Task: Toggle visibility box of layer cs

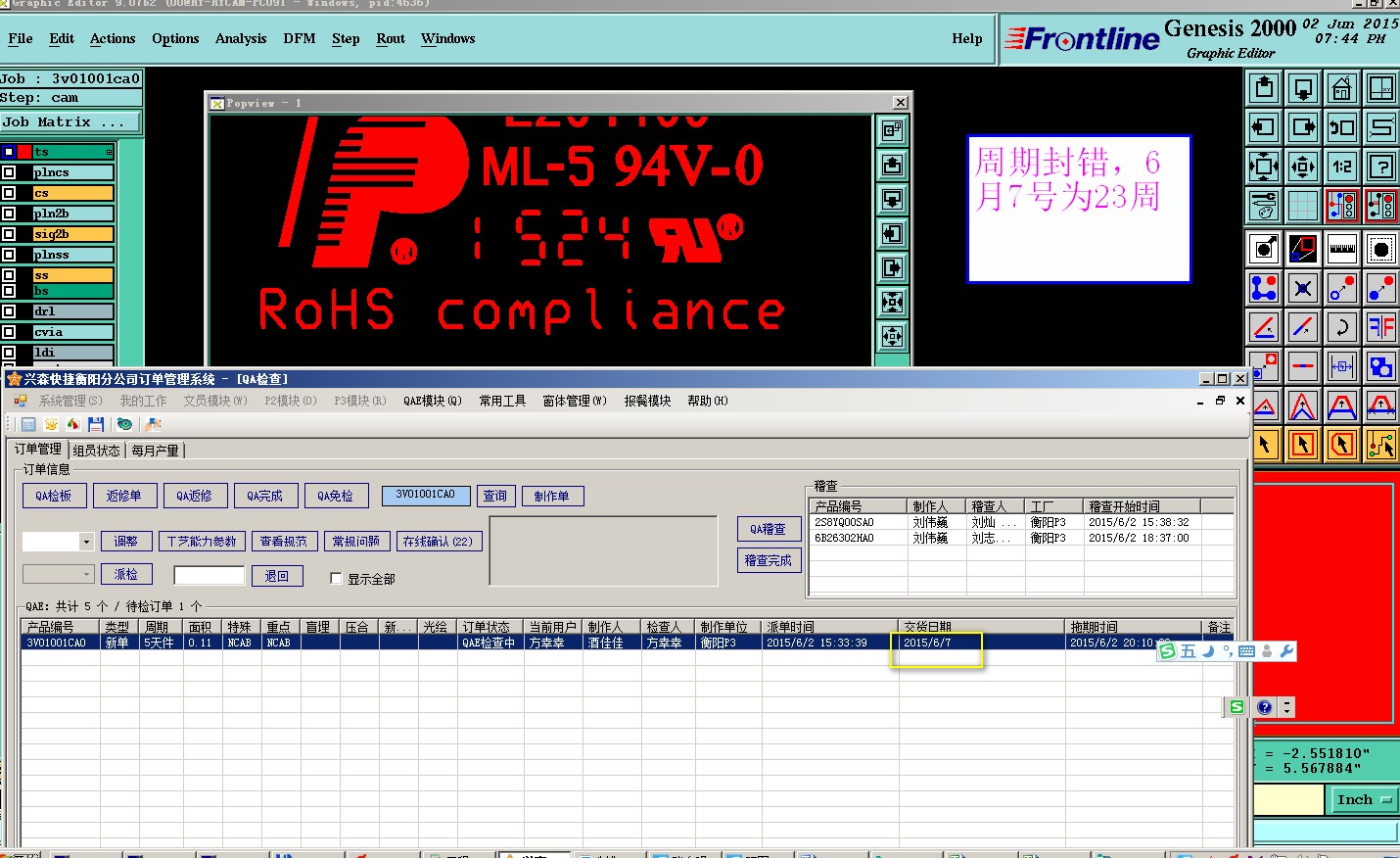Action: [9, 193]
